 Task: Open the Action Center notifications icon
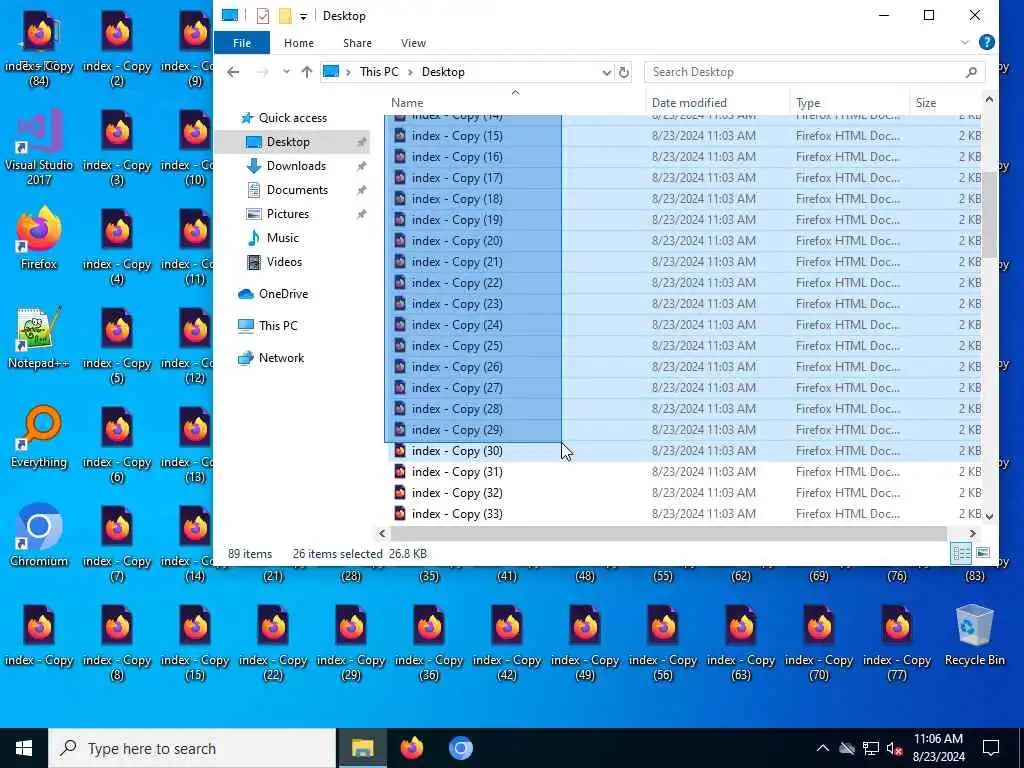991,748
